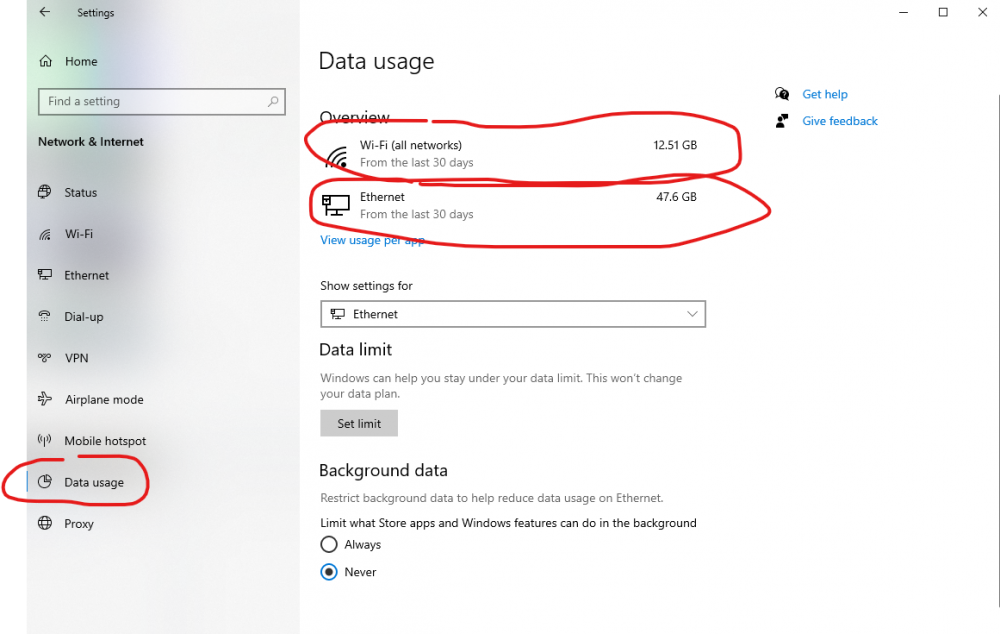Screen dimensions: 1000x634
Task: Select the Never radio button
Action: click(328, 571)
